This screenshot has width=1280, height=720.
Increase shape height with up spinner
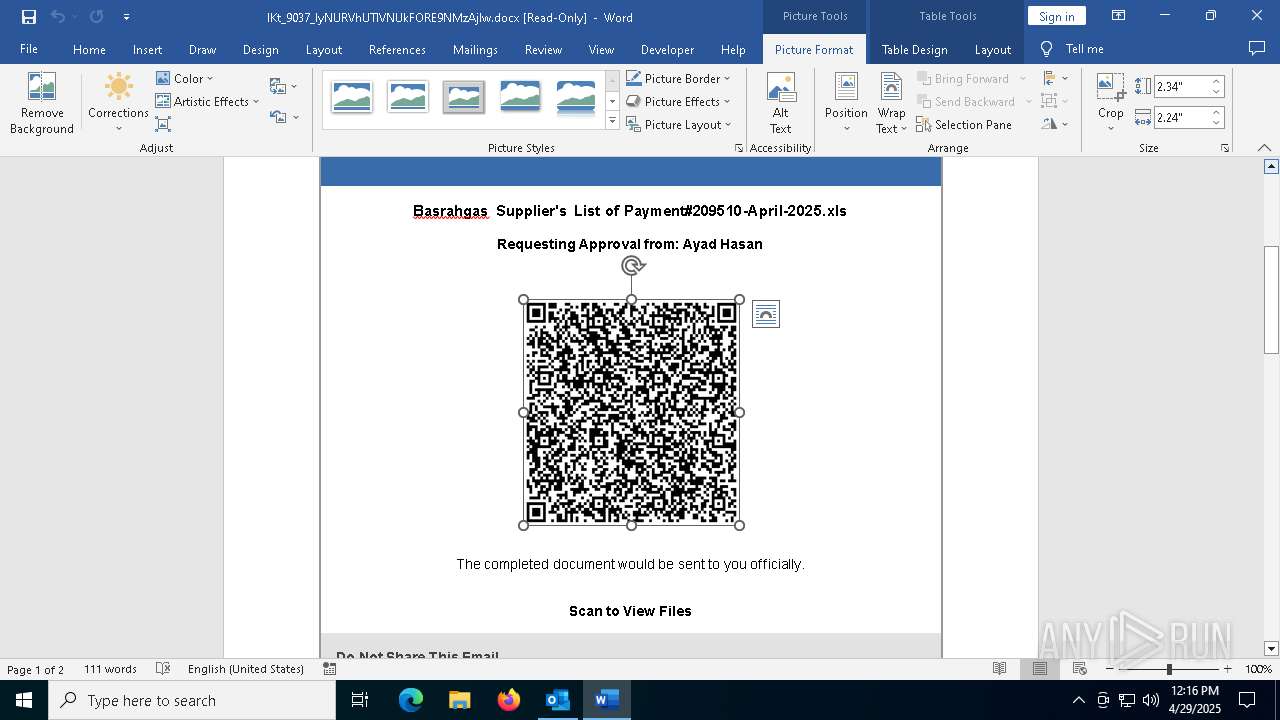click(x=1216, y=82)
